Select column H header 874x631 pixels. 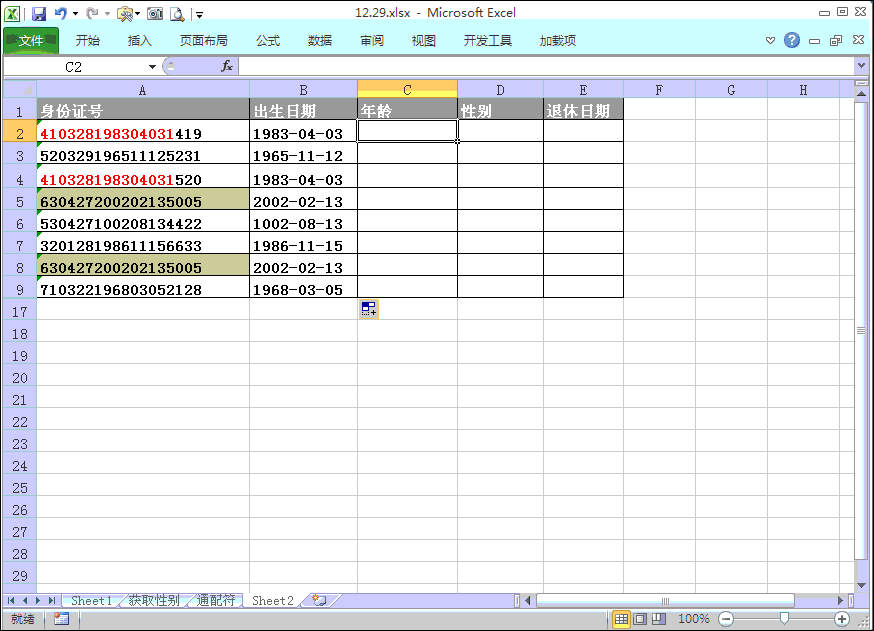(803, 90)
